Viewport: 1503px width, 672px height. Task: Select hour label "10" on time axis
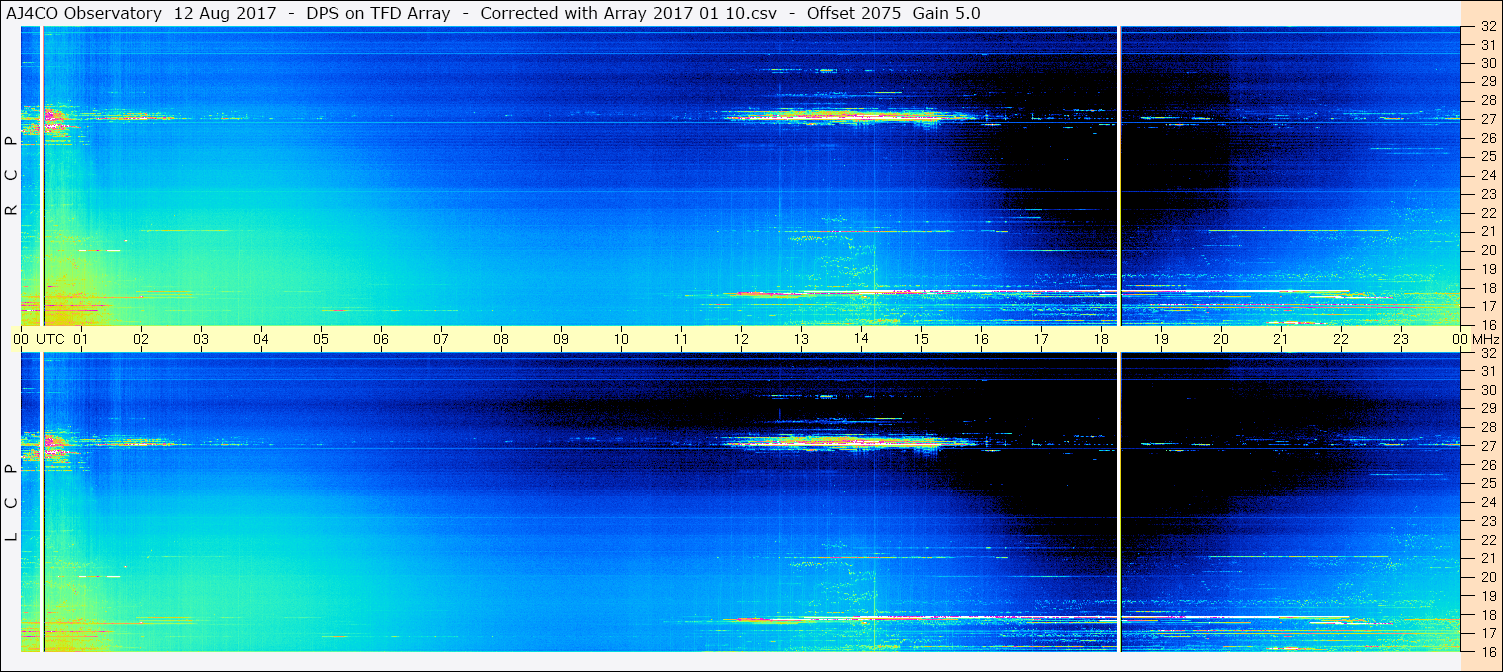coord(621,339)
